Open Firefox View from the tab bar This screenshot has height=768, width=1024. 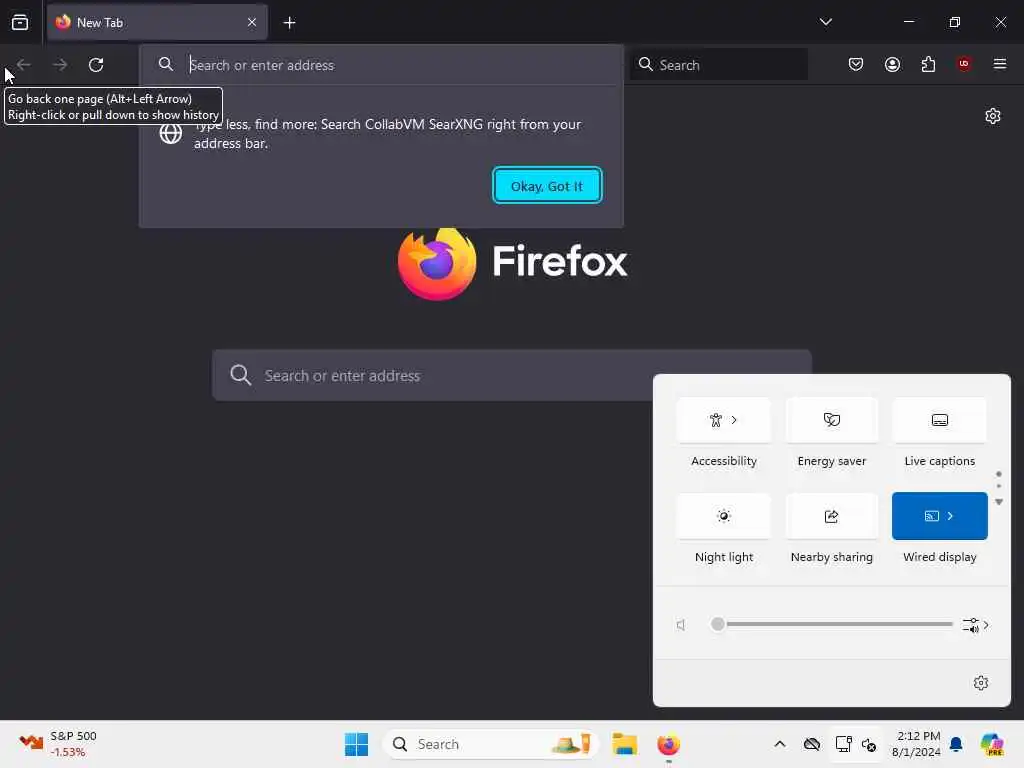[20, 23]
